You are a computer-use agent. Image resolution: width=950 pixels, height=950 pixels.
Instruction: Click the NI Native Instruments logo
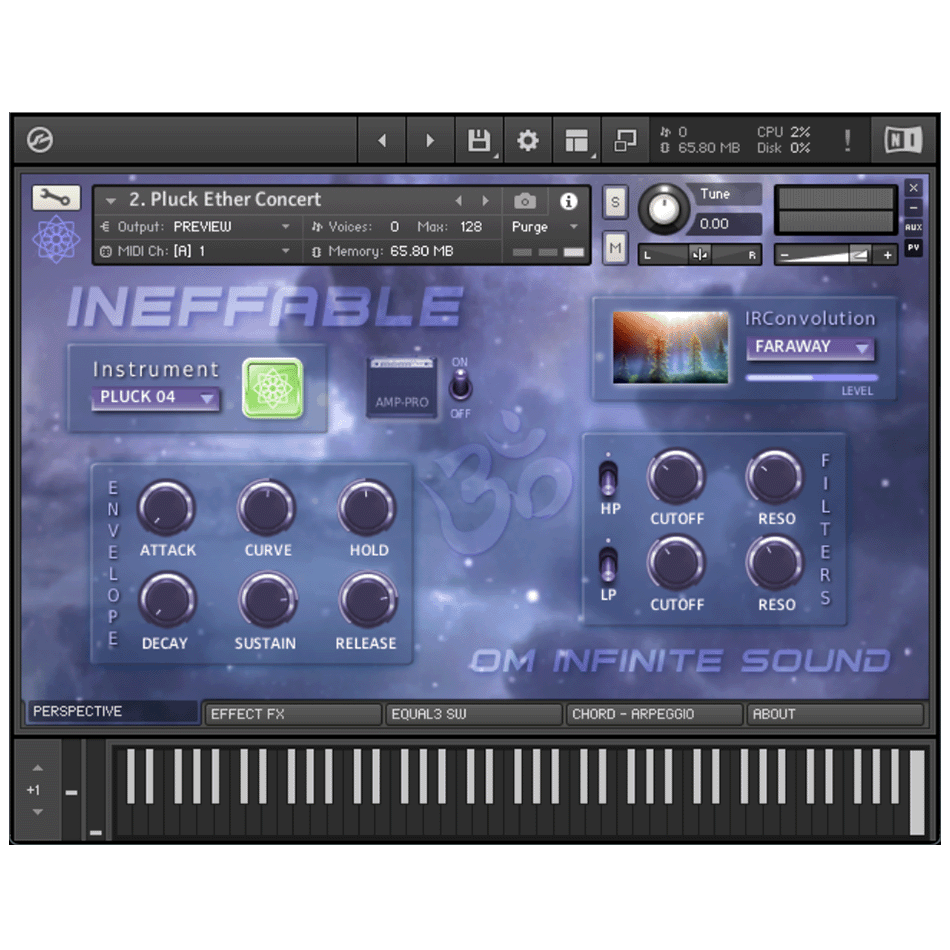point(903,141)
